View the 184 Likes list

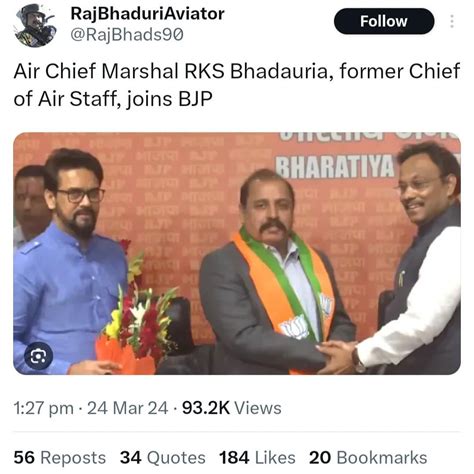[257, 457]
